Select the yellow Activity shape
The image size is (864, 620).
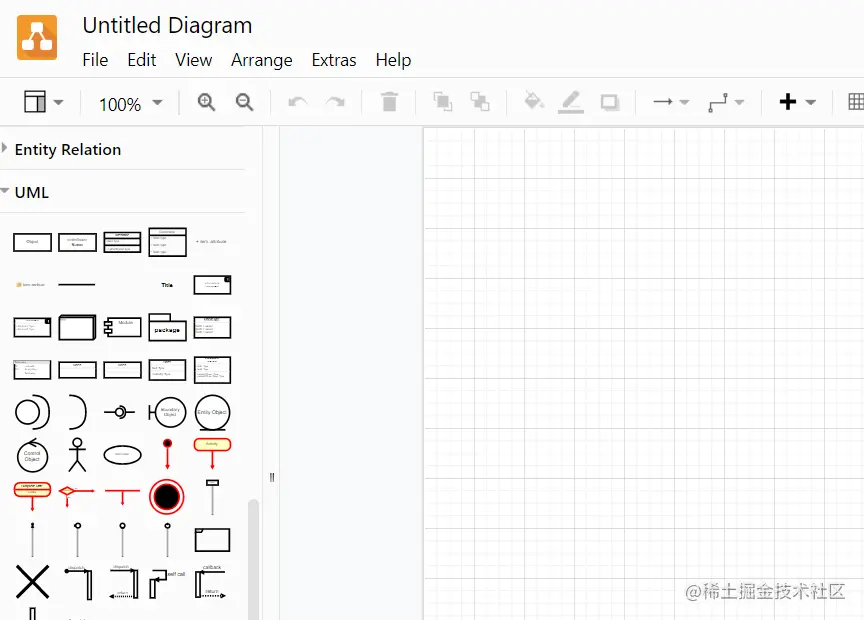[x=212, y=454]
